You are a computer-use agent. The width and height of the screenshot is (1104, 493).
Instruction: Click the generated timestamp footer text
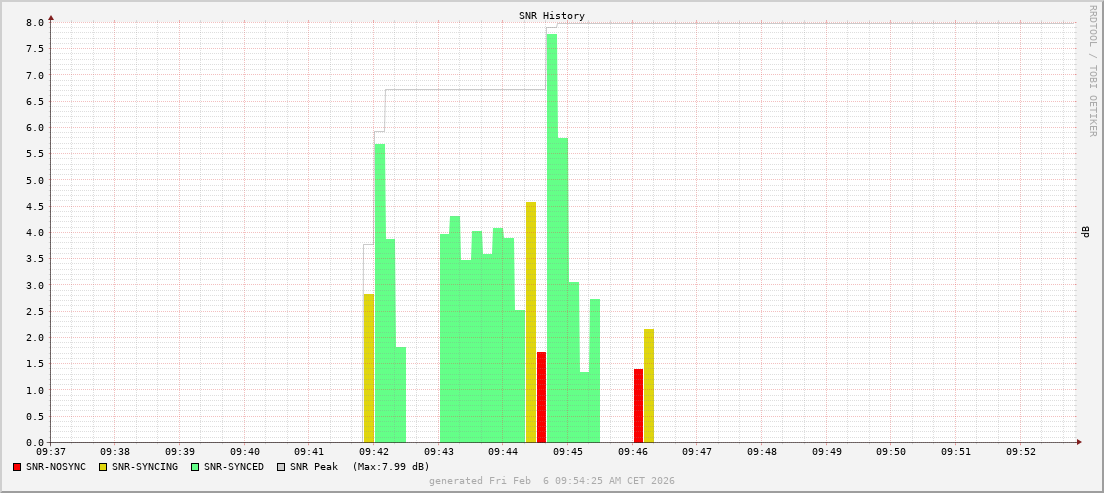click(x=551, y=481)
